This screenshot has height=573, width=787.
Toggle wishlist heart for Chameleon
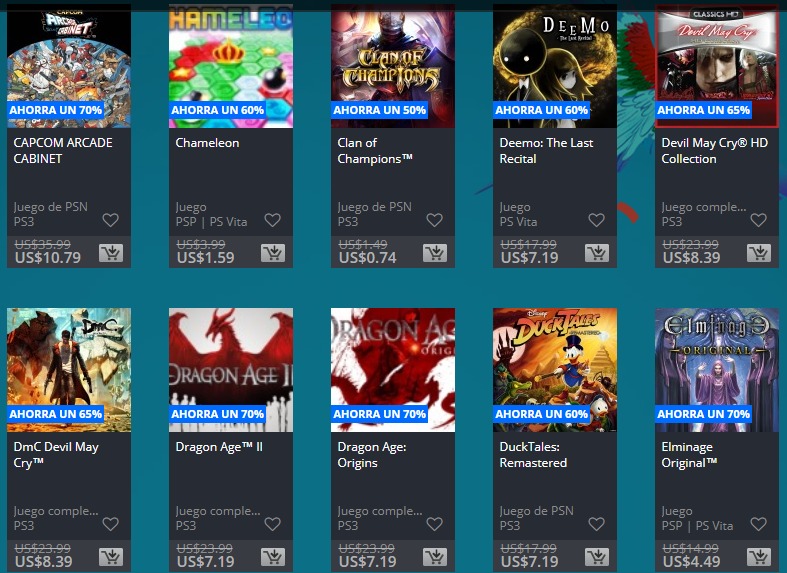pyautogui.click(x=273, y=220)
